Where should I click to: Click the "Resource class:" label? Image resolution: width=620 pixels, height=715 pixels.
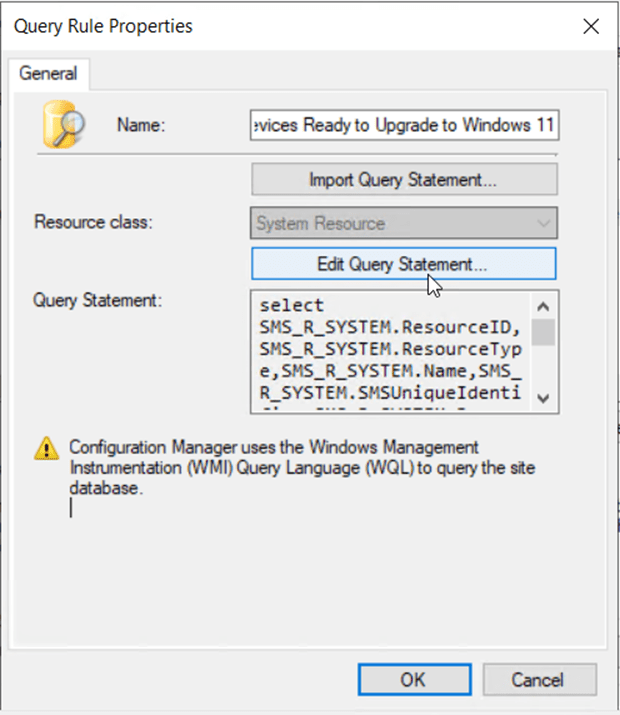93,222
